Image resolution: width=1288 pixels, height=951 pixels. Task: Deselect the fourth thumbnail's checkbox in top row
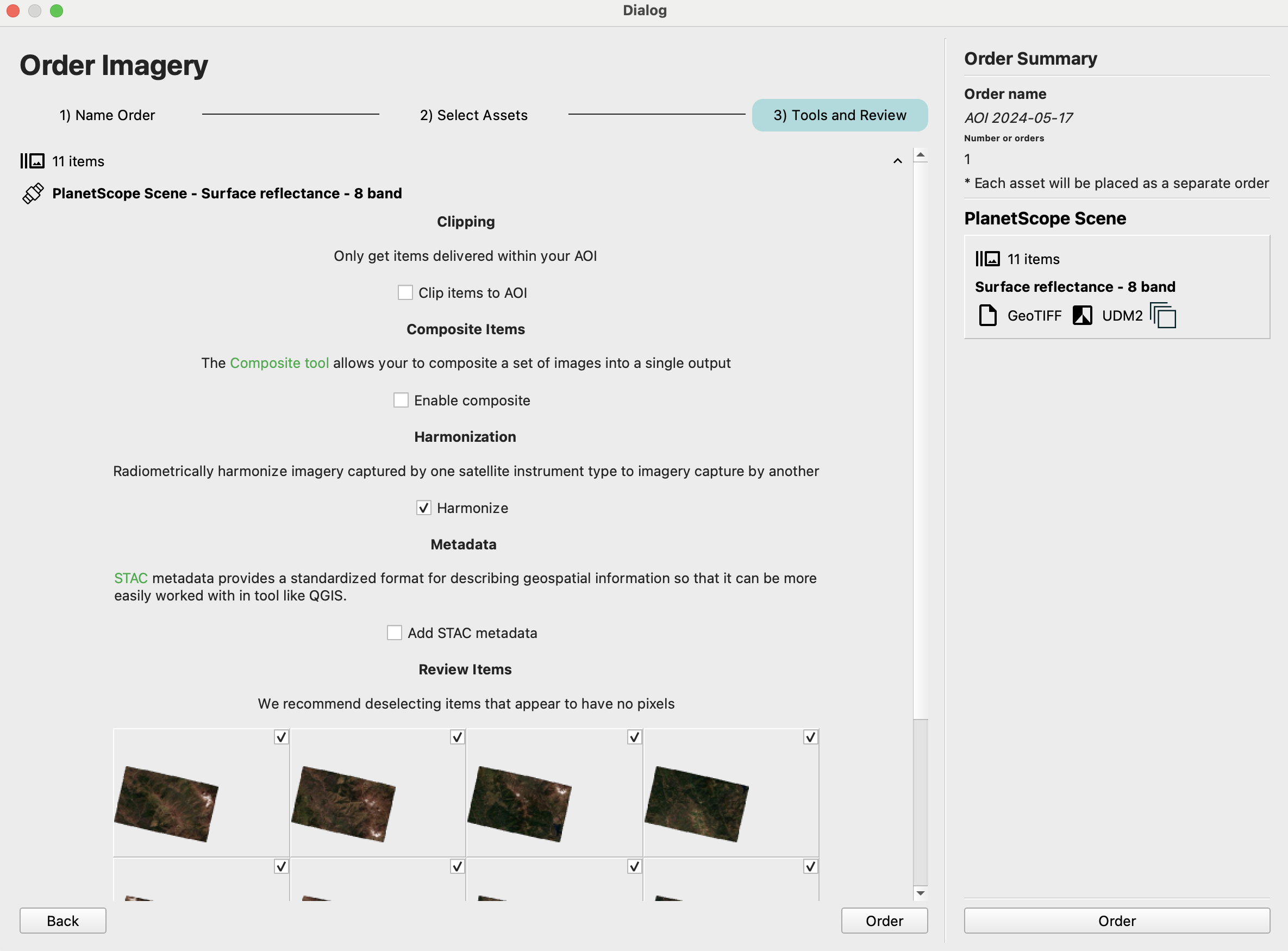[x=810, y=737]
